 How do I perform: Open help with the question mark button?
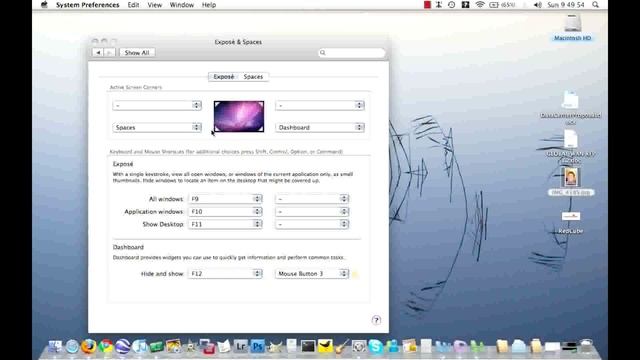[376, 320]
